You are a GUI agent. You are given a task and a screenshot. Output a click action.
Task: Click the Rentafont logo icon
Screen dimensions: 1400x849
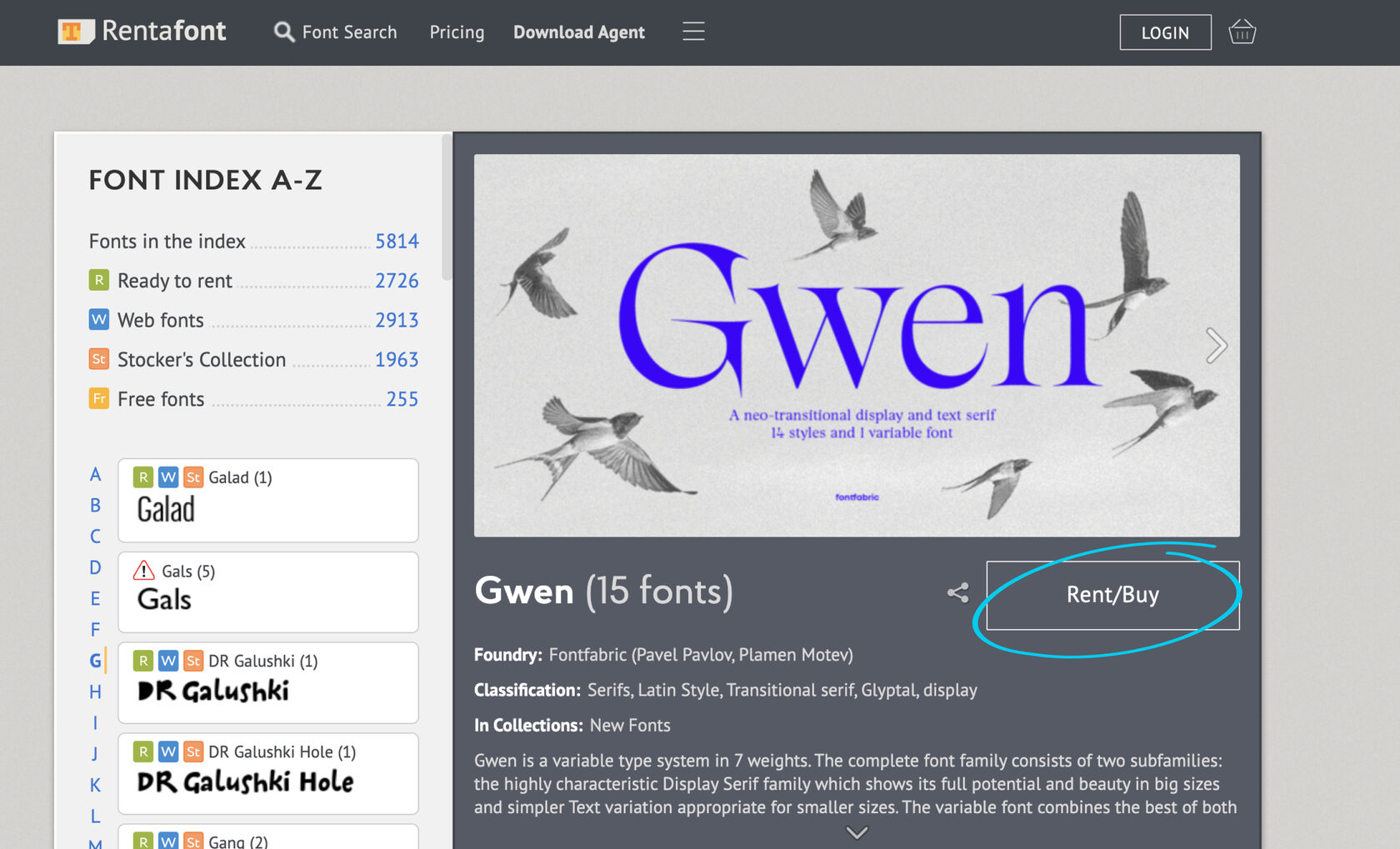pos(74,32)
